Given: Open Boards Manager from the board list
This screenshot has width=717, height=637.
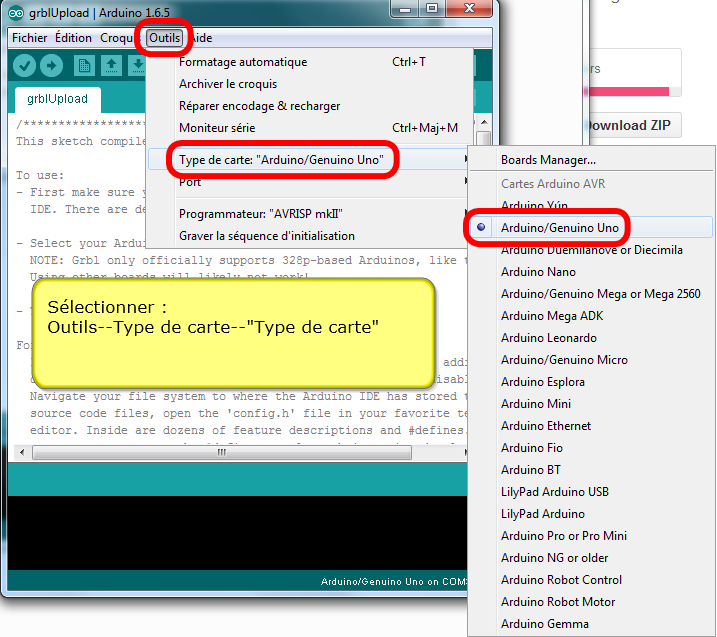Looking at the screenshot, I should [548, 160].
